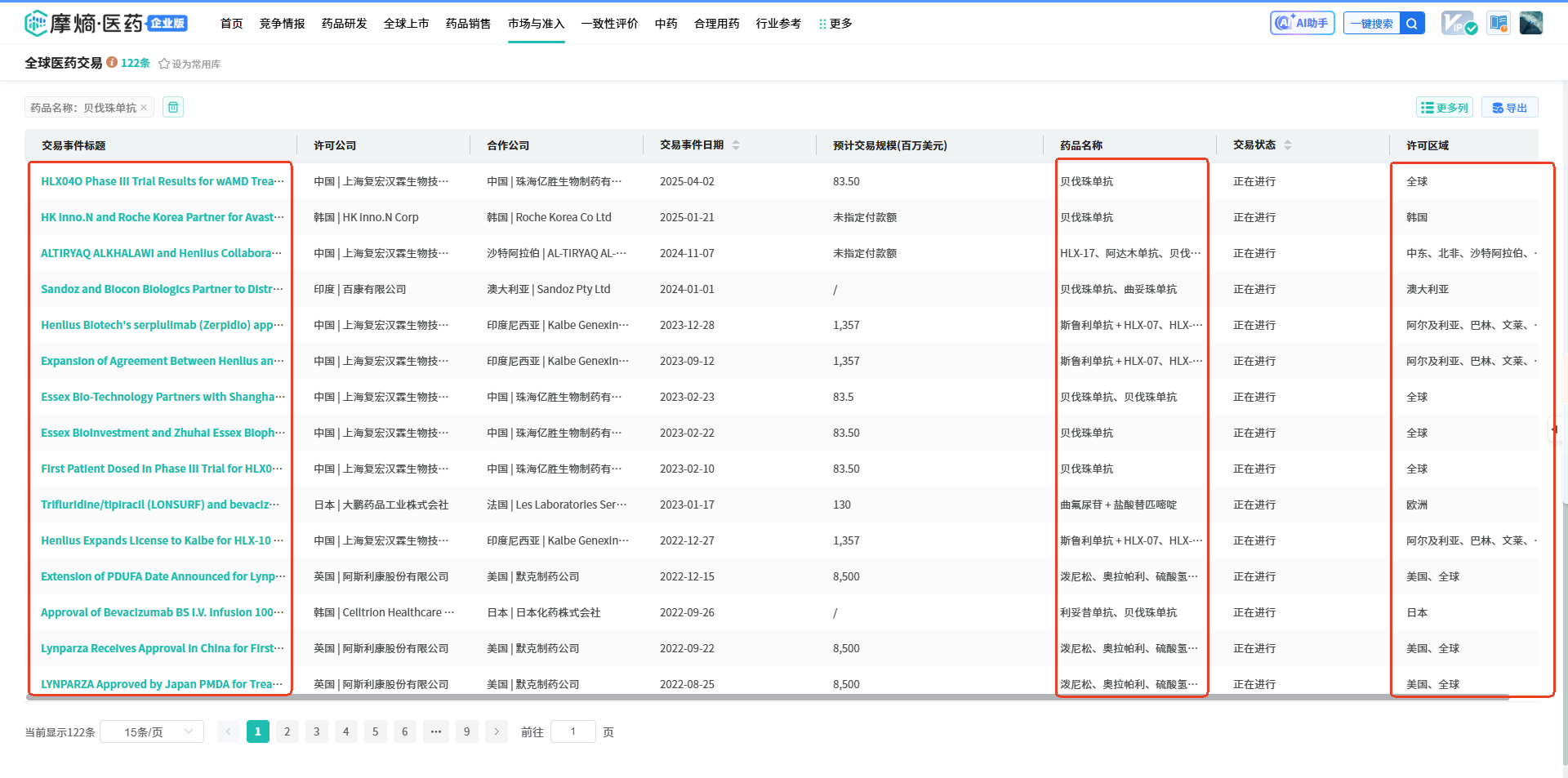Open the 药品研发 menu

click(x=345, y=24)
